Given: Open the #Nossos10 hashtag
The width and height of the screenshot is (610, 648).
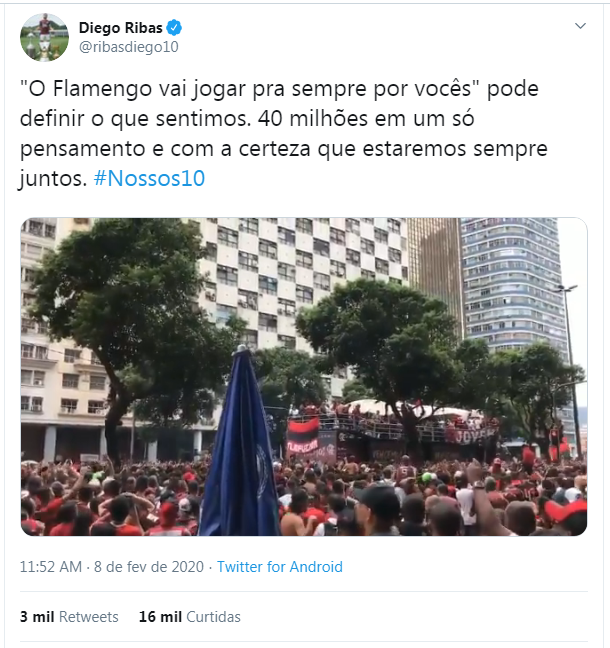Looking at the screenshot, I should pos(149,179).
